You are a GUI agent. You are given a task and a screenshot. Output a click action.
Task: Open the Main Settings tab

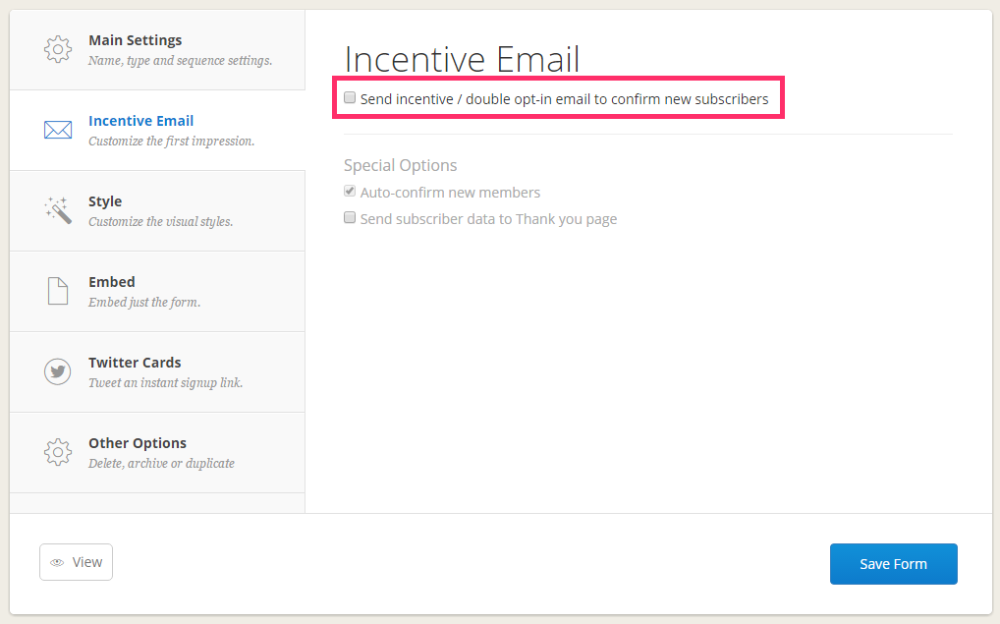click(x=157, y=49)
